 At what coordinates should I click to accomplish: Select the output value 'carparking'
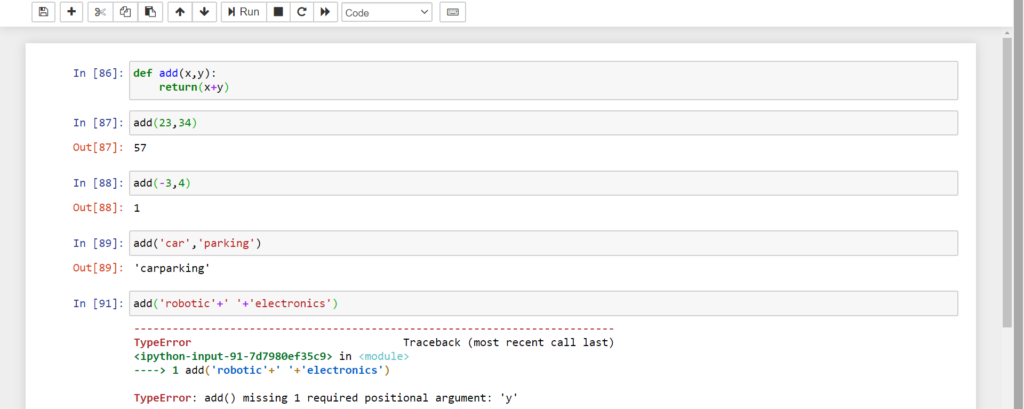point(172,268)
